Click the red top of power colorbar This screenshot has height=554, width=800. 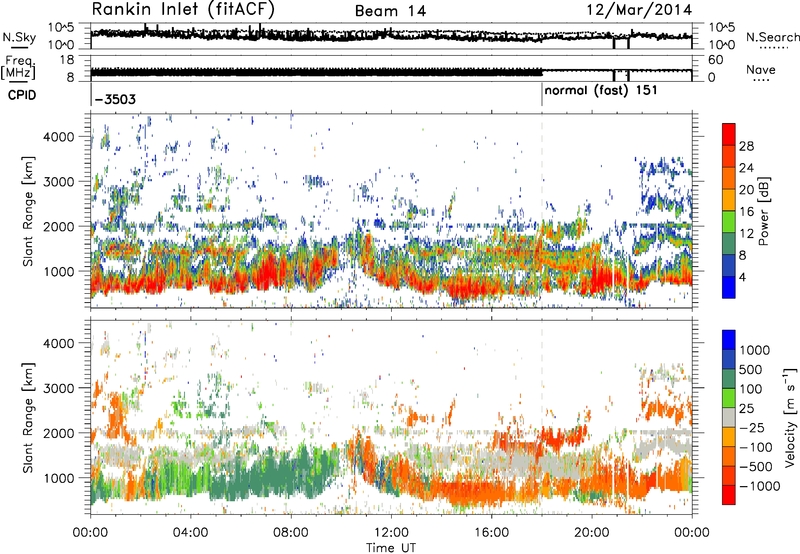(x=729, y=134)
